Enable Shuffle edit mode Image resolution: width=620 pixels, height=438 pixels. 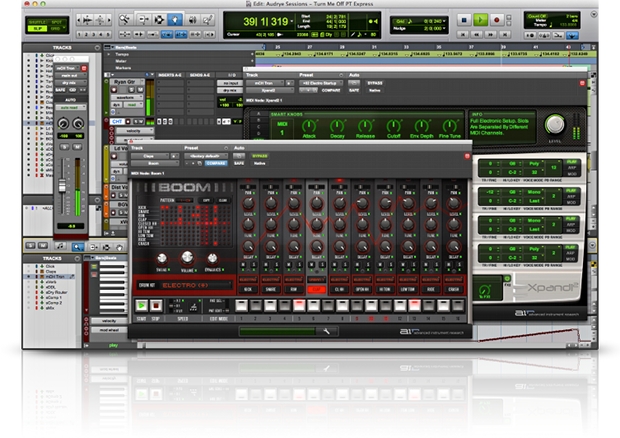point(38,22)
